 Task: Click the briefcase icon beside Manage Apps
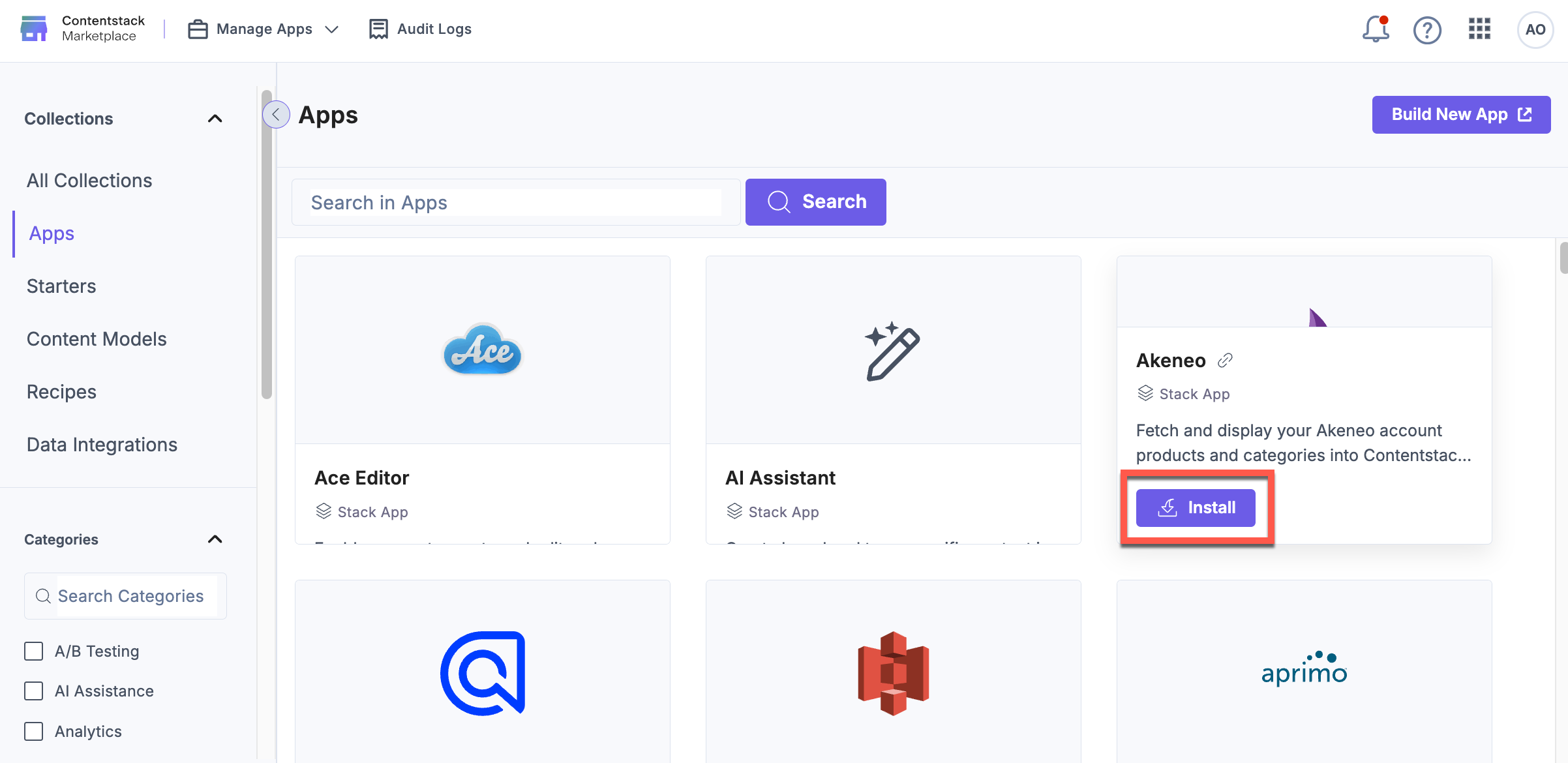(x=198, y=29)
